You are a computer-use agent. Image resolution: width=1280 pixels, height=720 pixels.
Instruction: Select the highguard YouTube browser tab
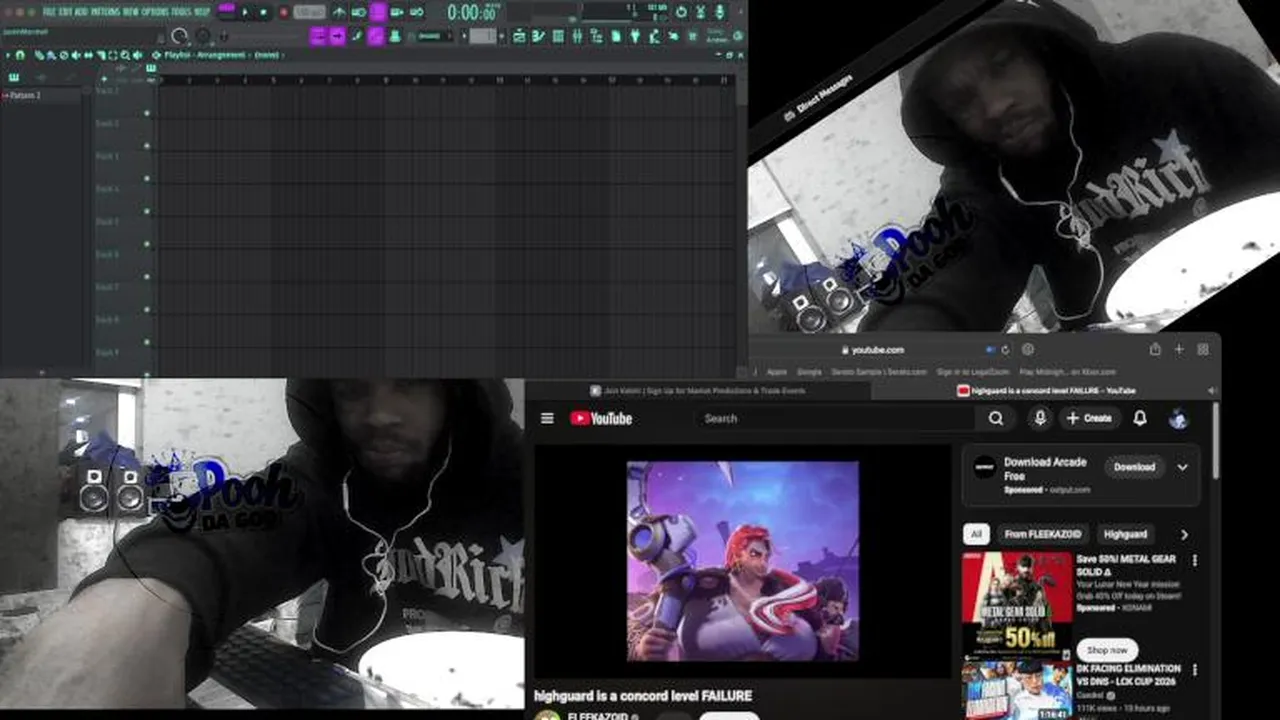click(x=1046, y=391)
